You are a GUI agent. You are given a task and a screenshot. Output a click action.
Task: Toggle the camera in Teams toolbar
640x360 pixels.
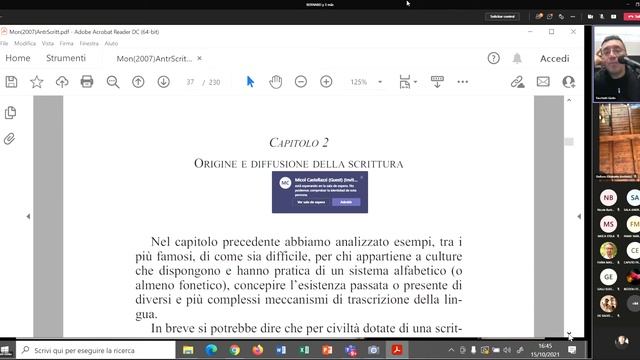pyautogui.click(x=590, y=17)
